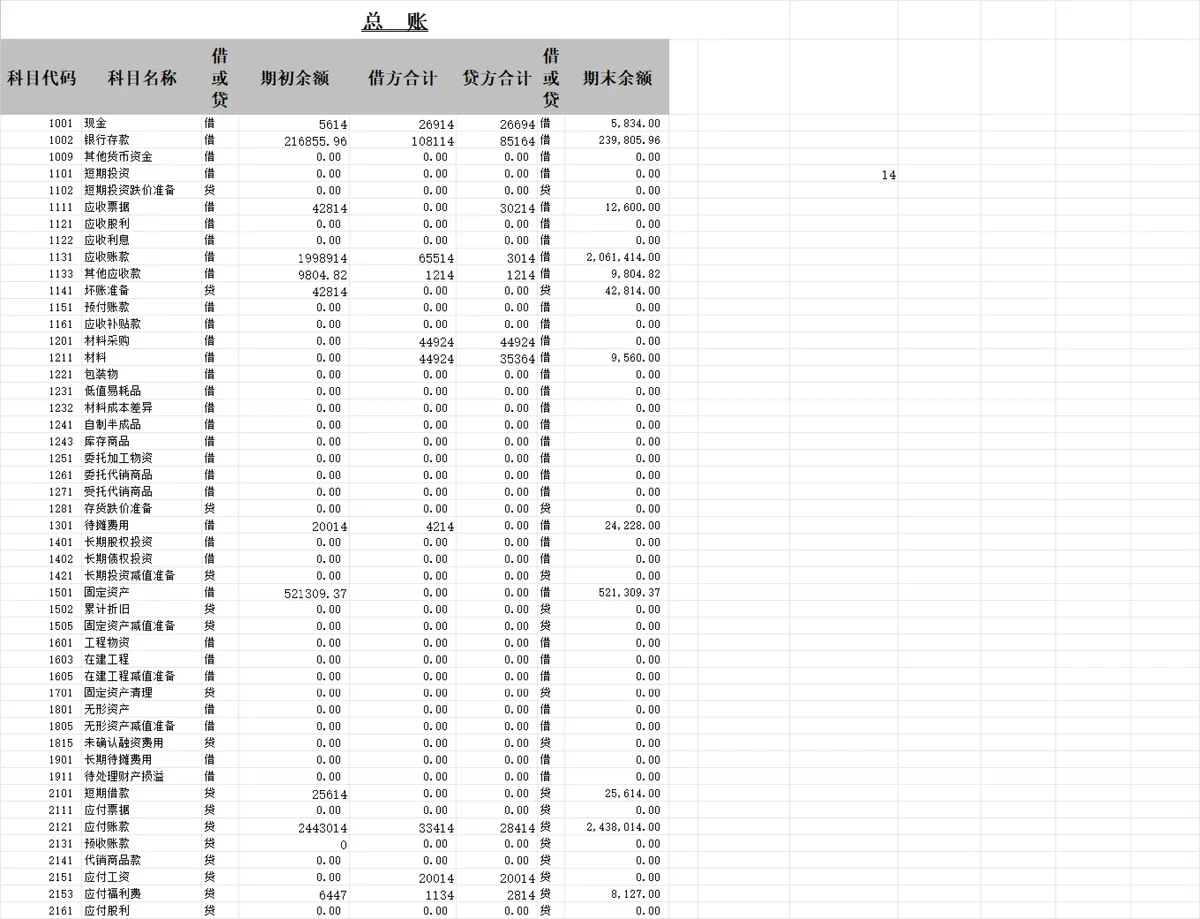Select the 应收账款 account name
The height and width of the screenshot is (919, 1200).
(x=106, y=257)
